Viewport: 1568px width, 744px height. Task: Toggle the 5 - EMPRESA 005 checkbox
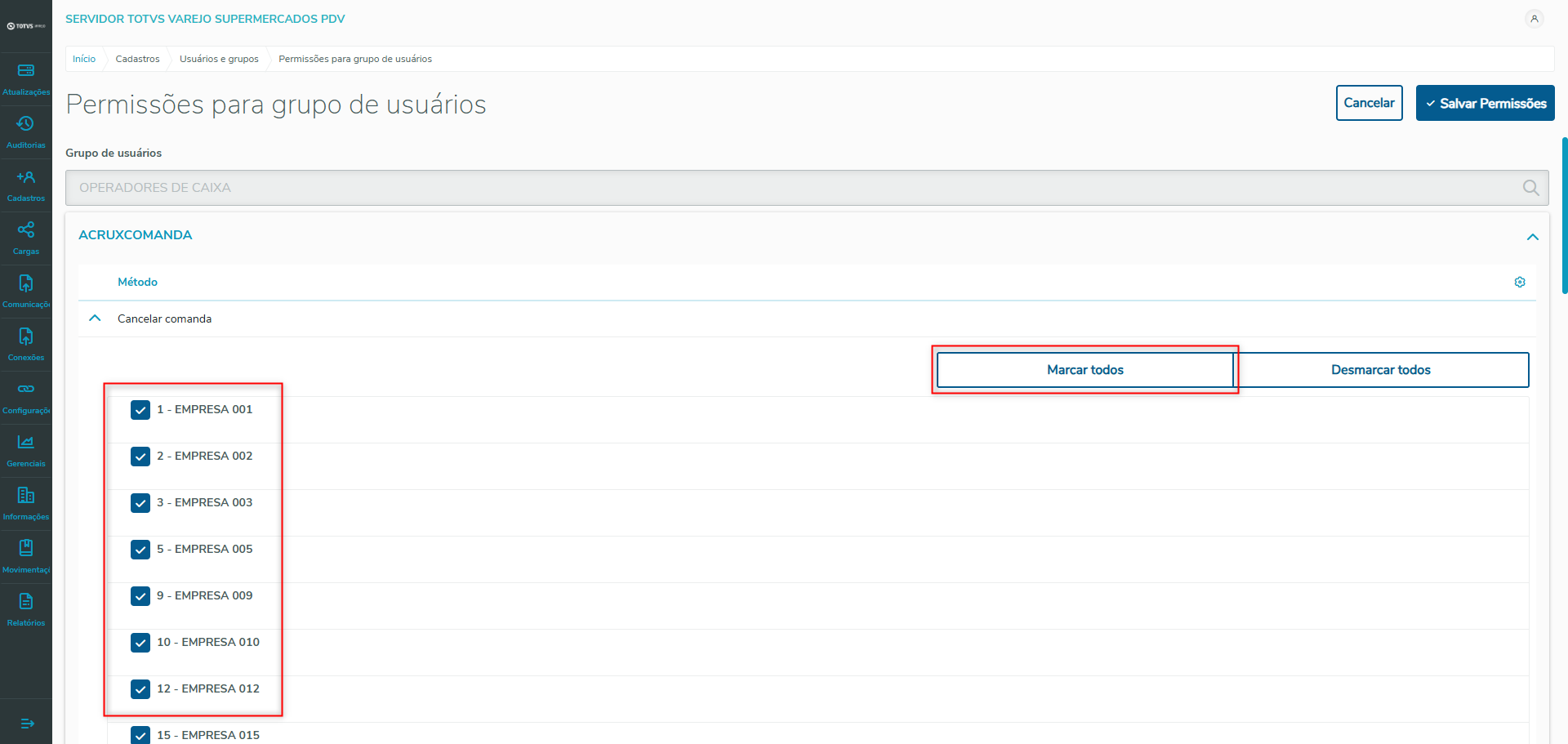click(x=140, y=550)
